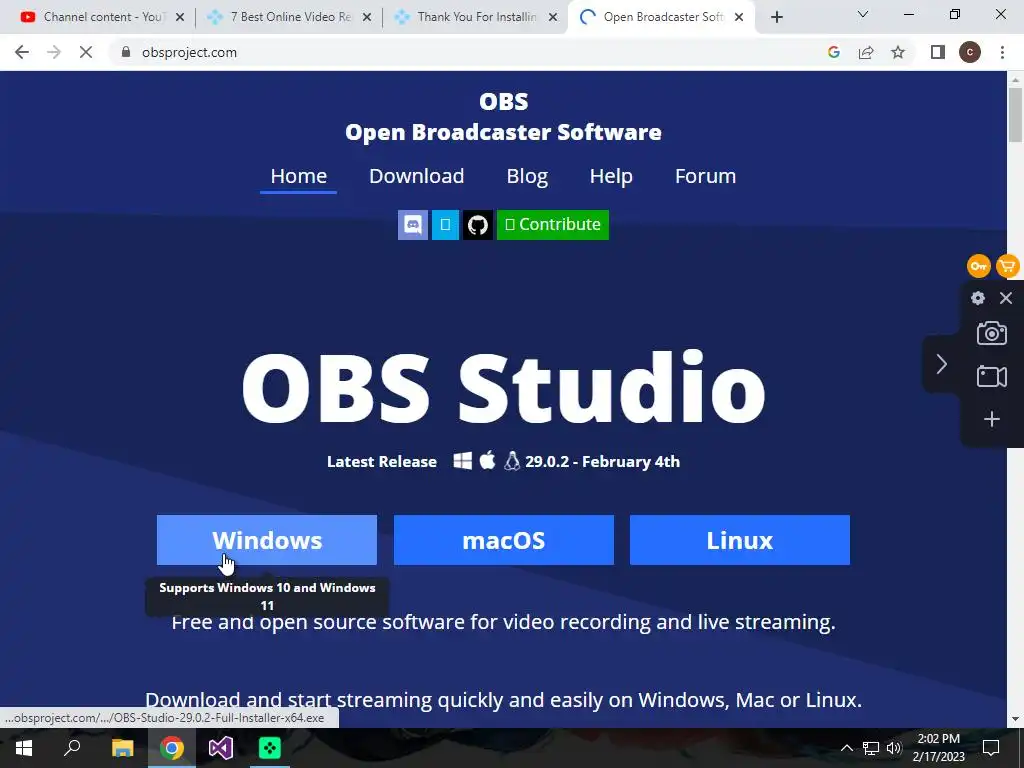Download OBS Studio for Windows
The image size is (1024, 768).
click(x=266, y=540)
